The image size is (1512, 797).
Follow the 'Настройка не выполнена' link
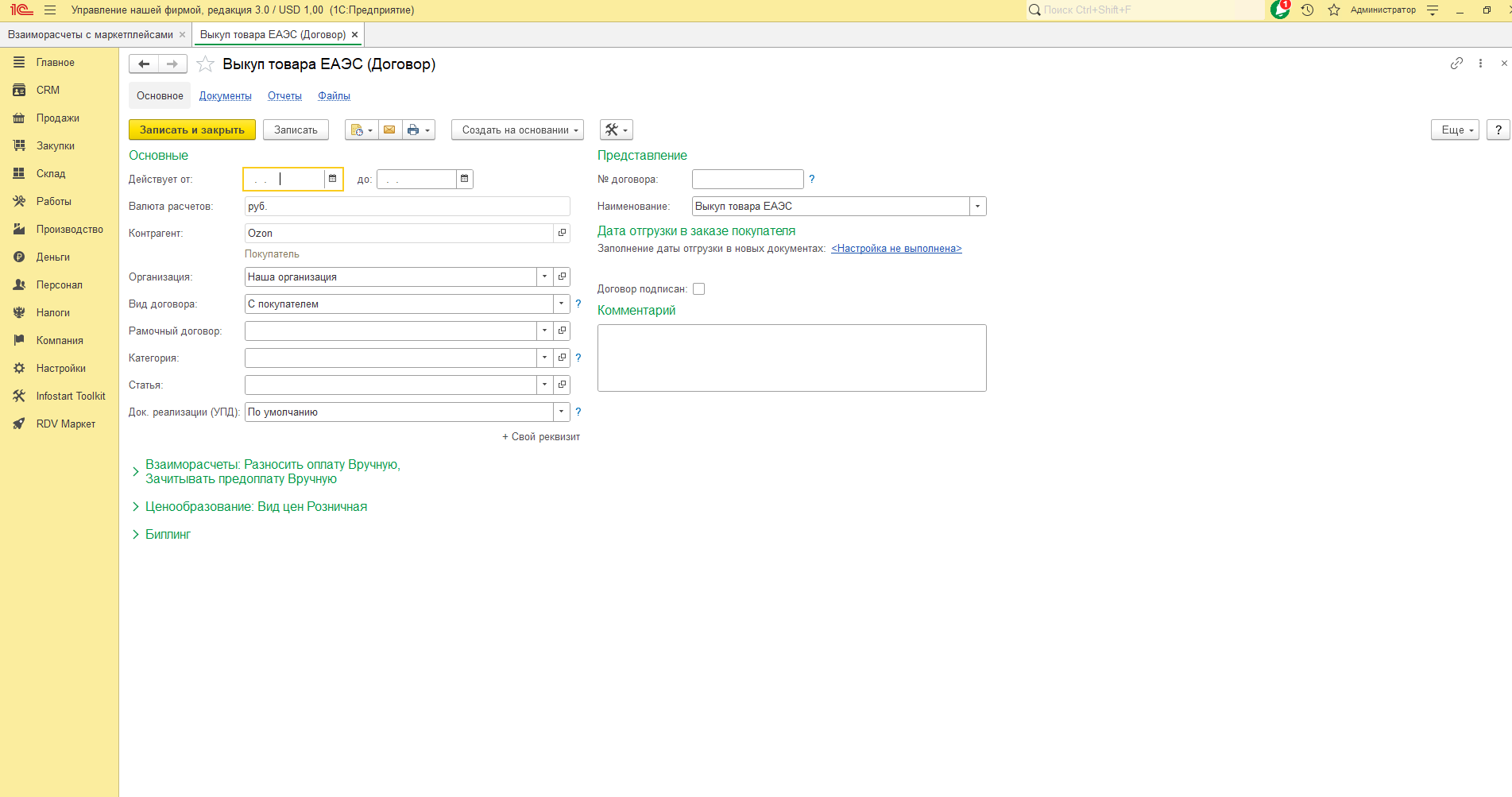(x=896, y=249)
